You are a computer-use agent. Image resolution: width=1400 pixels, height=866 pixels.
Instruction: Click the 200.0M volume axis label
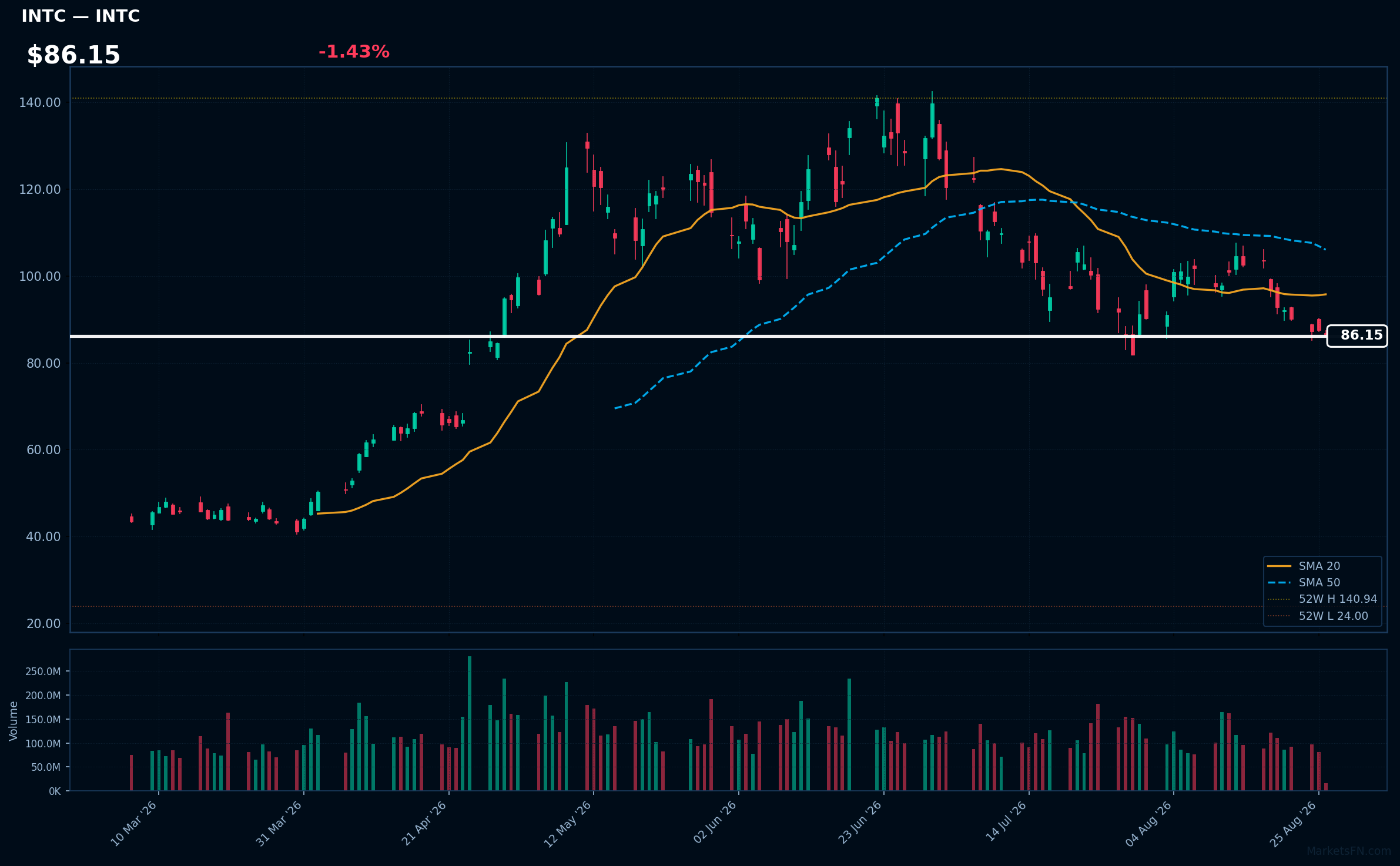pos(43,696)
